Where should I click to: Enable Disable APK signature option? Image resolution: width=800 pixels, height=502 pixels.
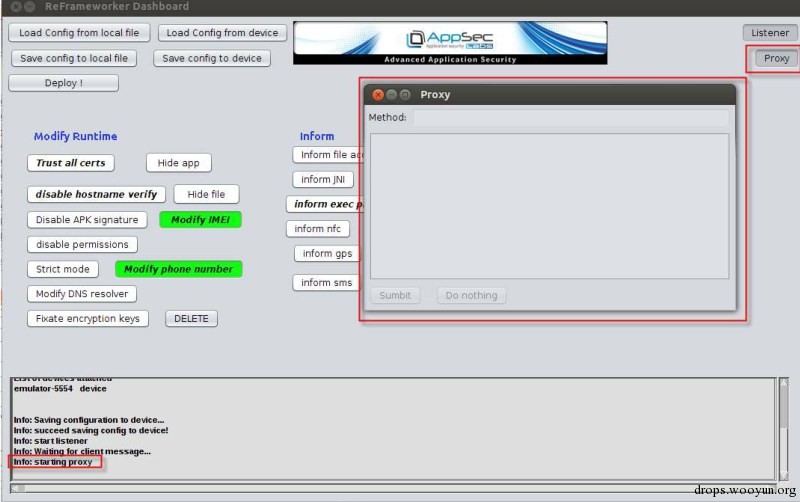pyautogui.click(x=87, y=220)
